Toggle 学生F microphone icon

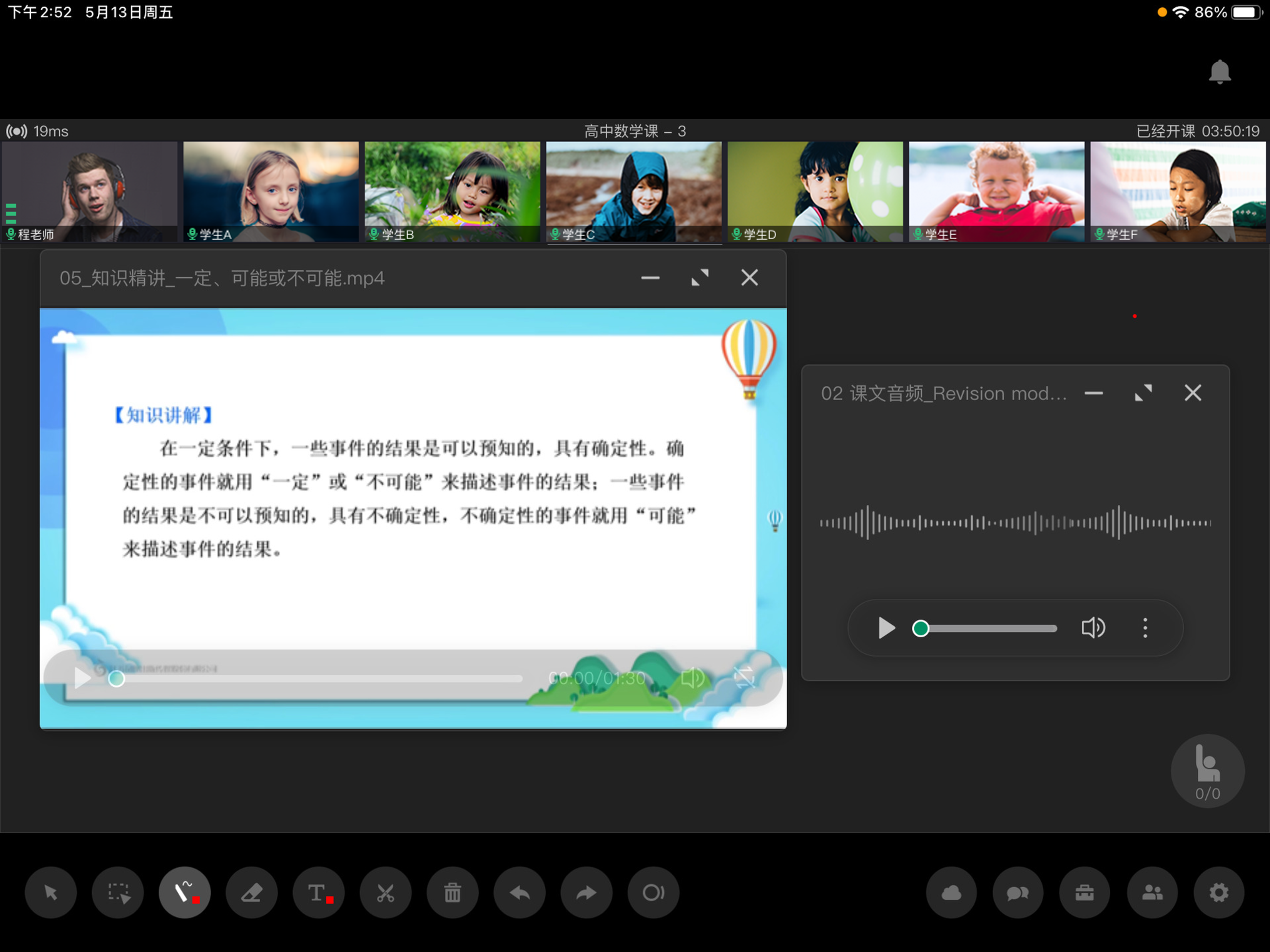pyautogui.click(x=1100, y=233)
